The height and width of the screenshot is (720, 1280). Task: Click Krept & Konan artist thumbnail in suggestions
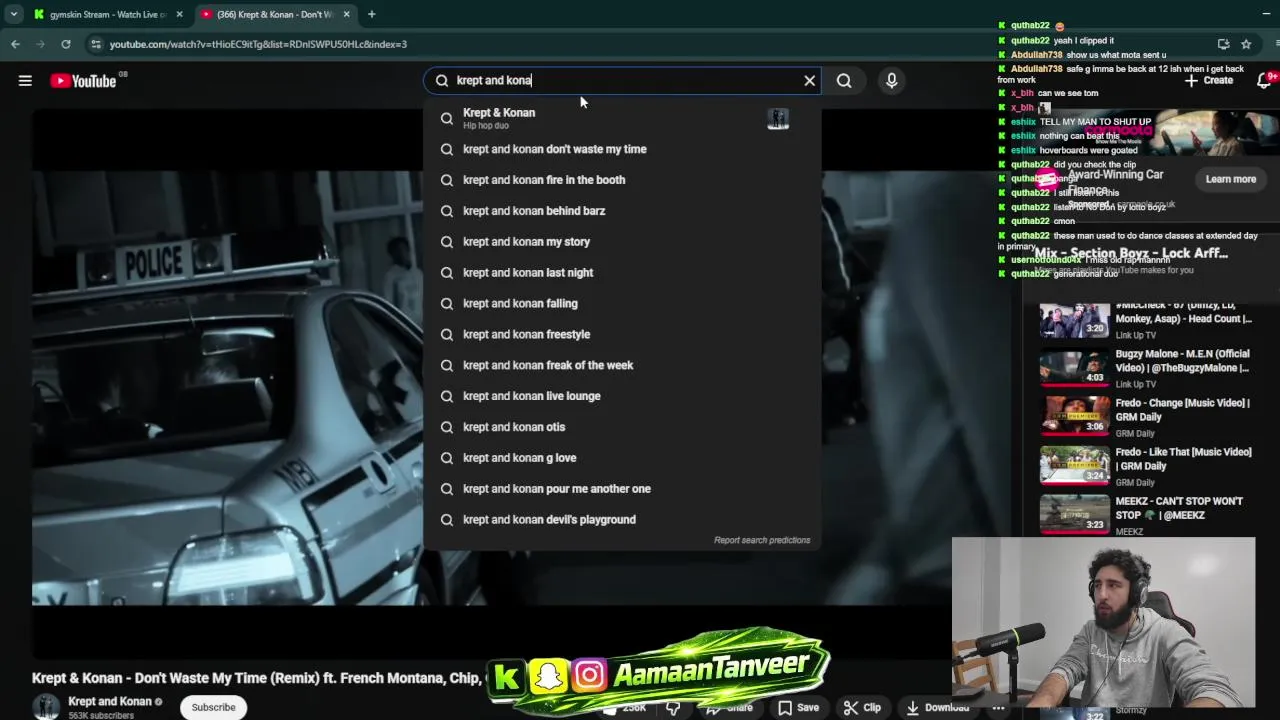778,118
